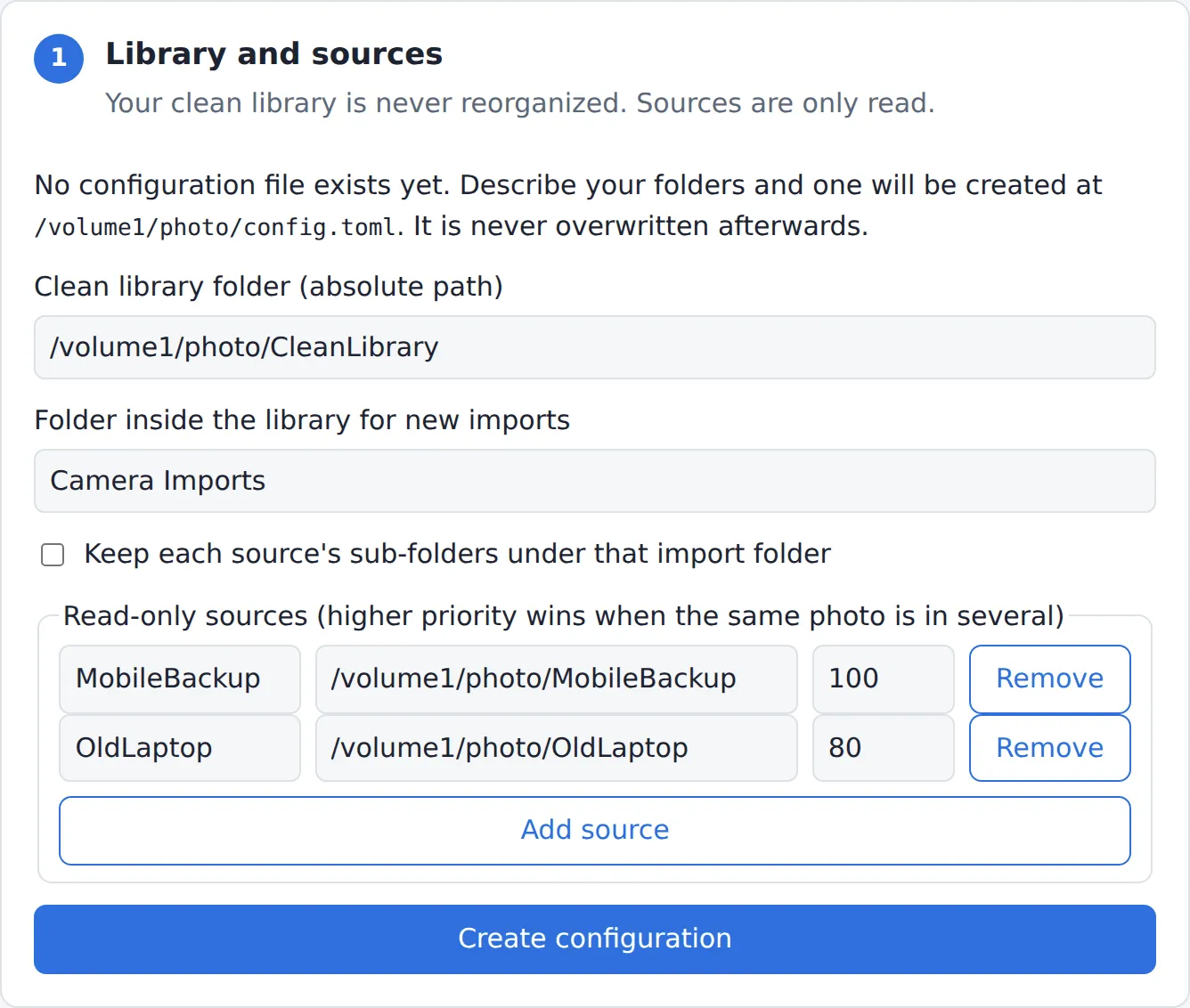This screenshot has height=1008, width=1190.
Task: Click the /volume1/photo/config.toml path text
Action: pos(215,227)
